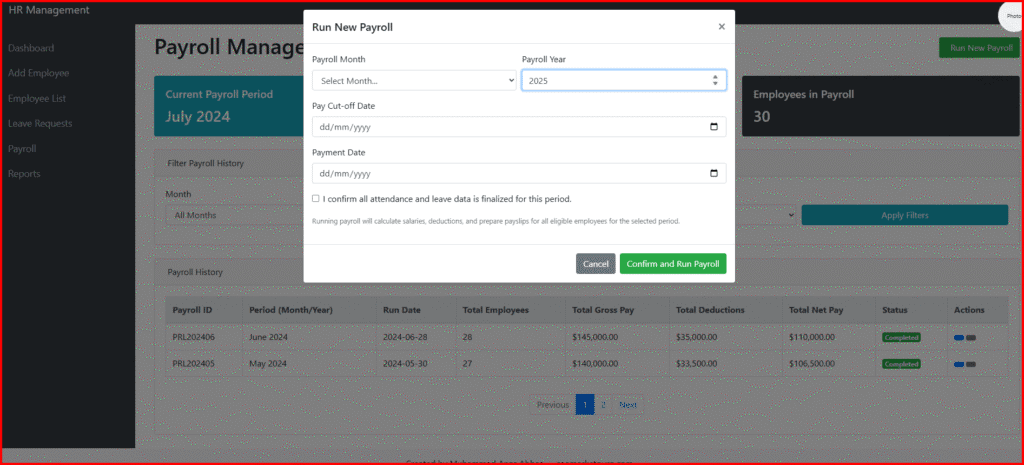The width and height of the screenshot is (1024, 465).
Task: Increase Payroll Year using the spinner arrows
Action: click(714, 77)
